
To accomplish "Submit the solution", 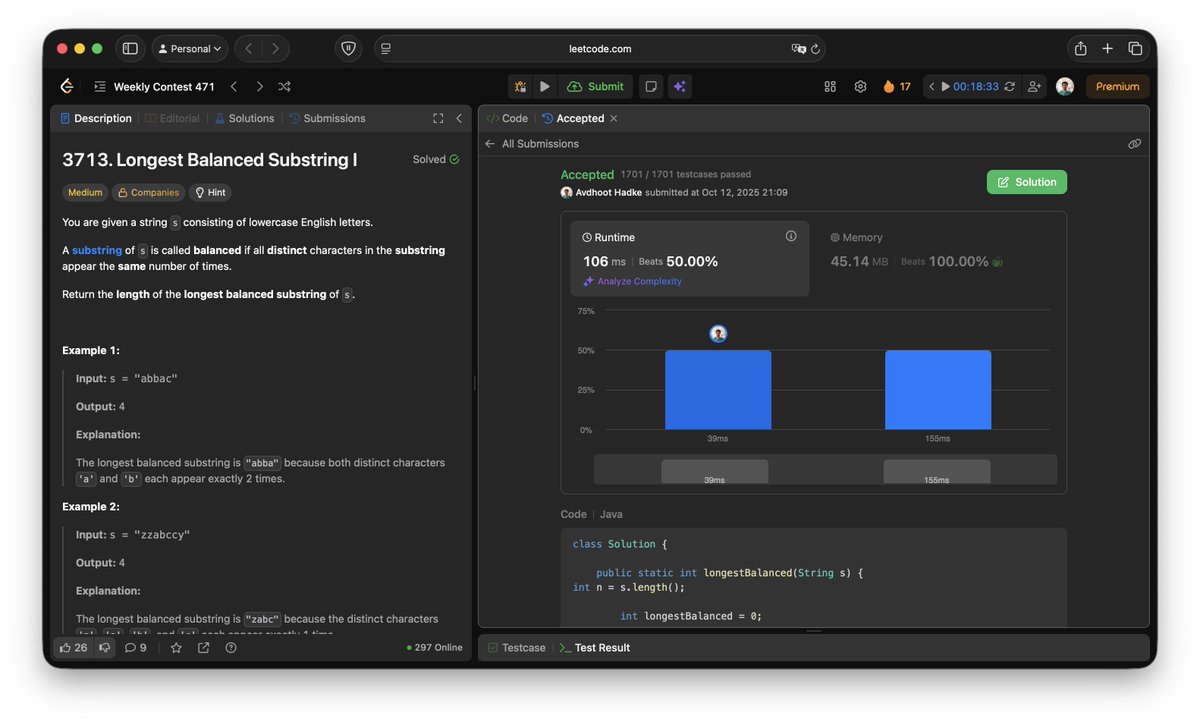I will coord(595,87).
